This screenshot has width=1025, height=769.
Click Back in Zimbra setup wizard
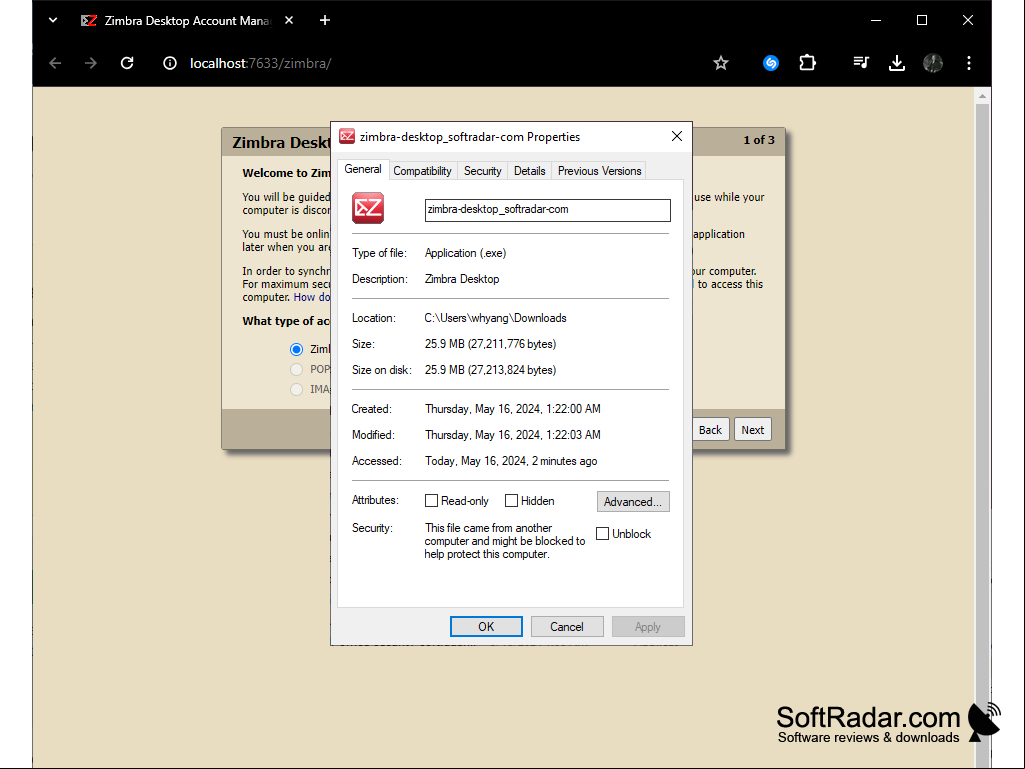(710, 430)
